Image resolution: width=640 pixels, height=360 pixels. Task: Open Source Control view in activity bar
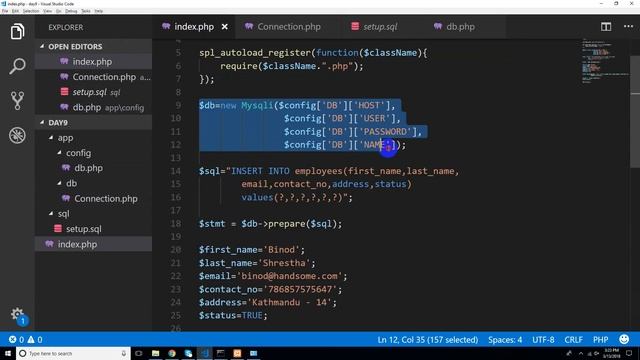click(x=17, y=100)
